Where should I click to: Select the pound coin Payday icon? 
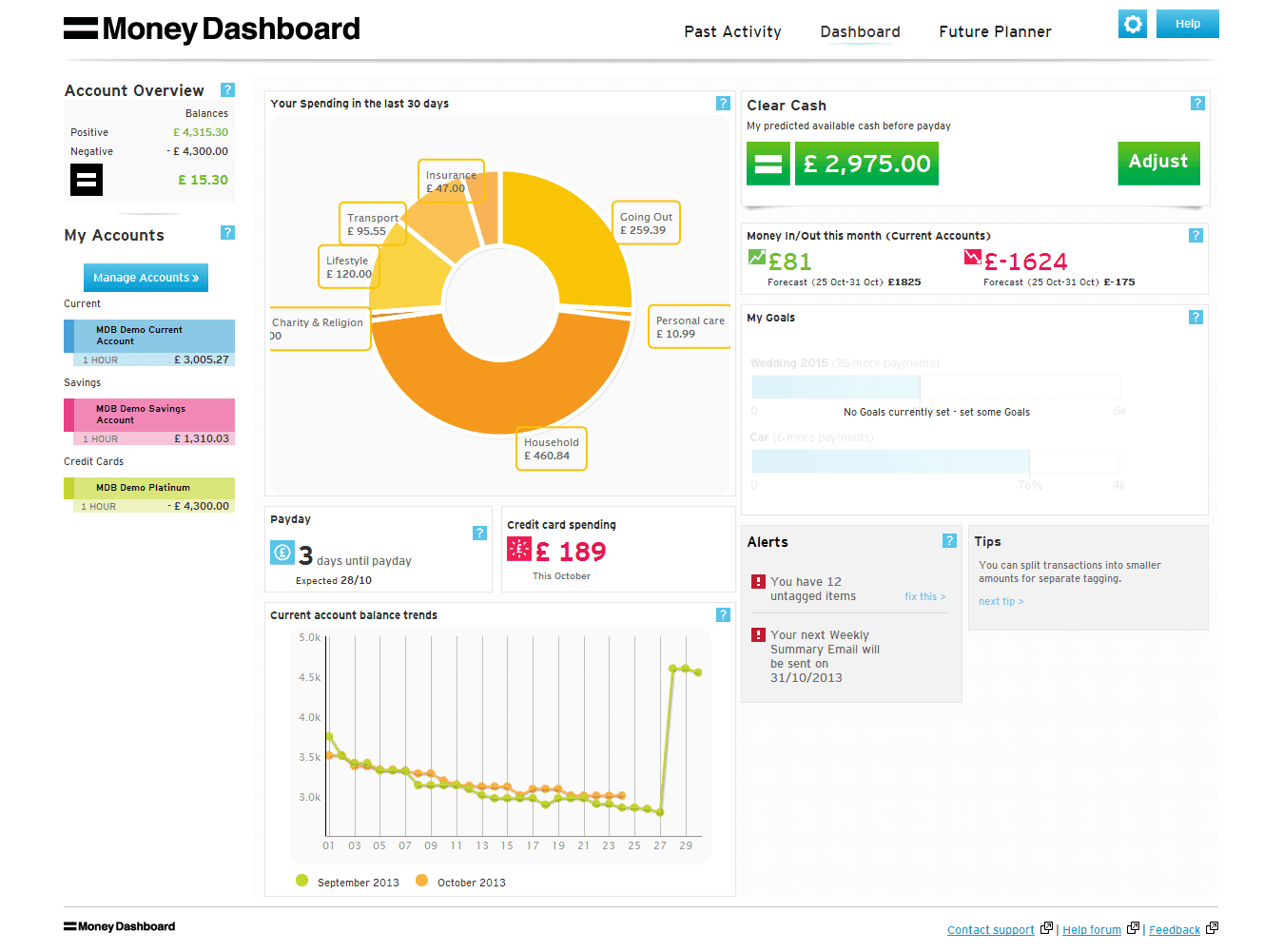pyautogui.click(x=282, y=552)
